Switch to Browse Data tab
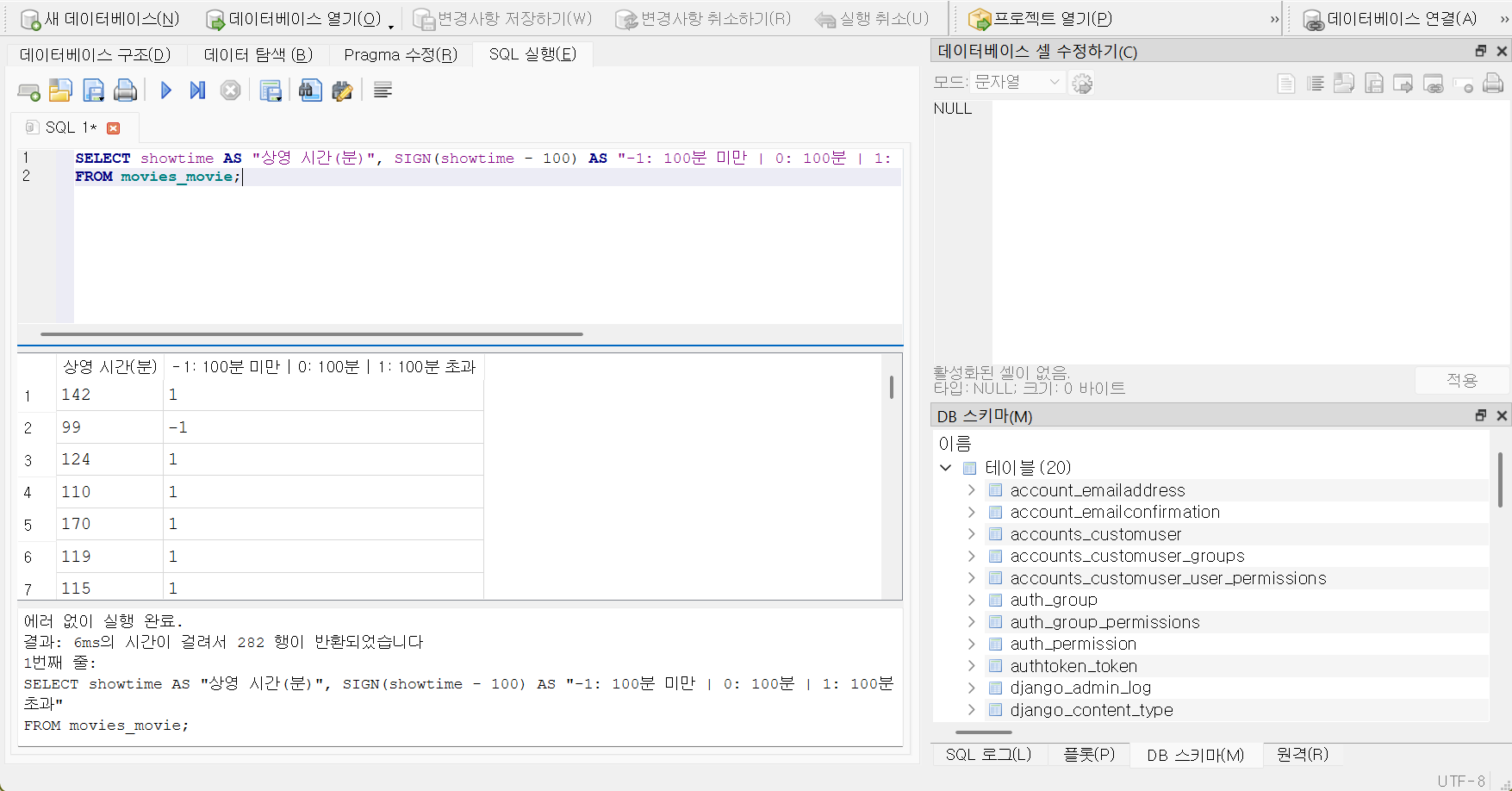Viewport: 1512px width, 791px height. pos(258,54)
